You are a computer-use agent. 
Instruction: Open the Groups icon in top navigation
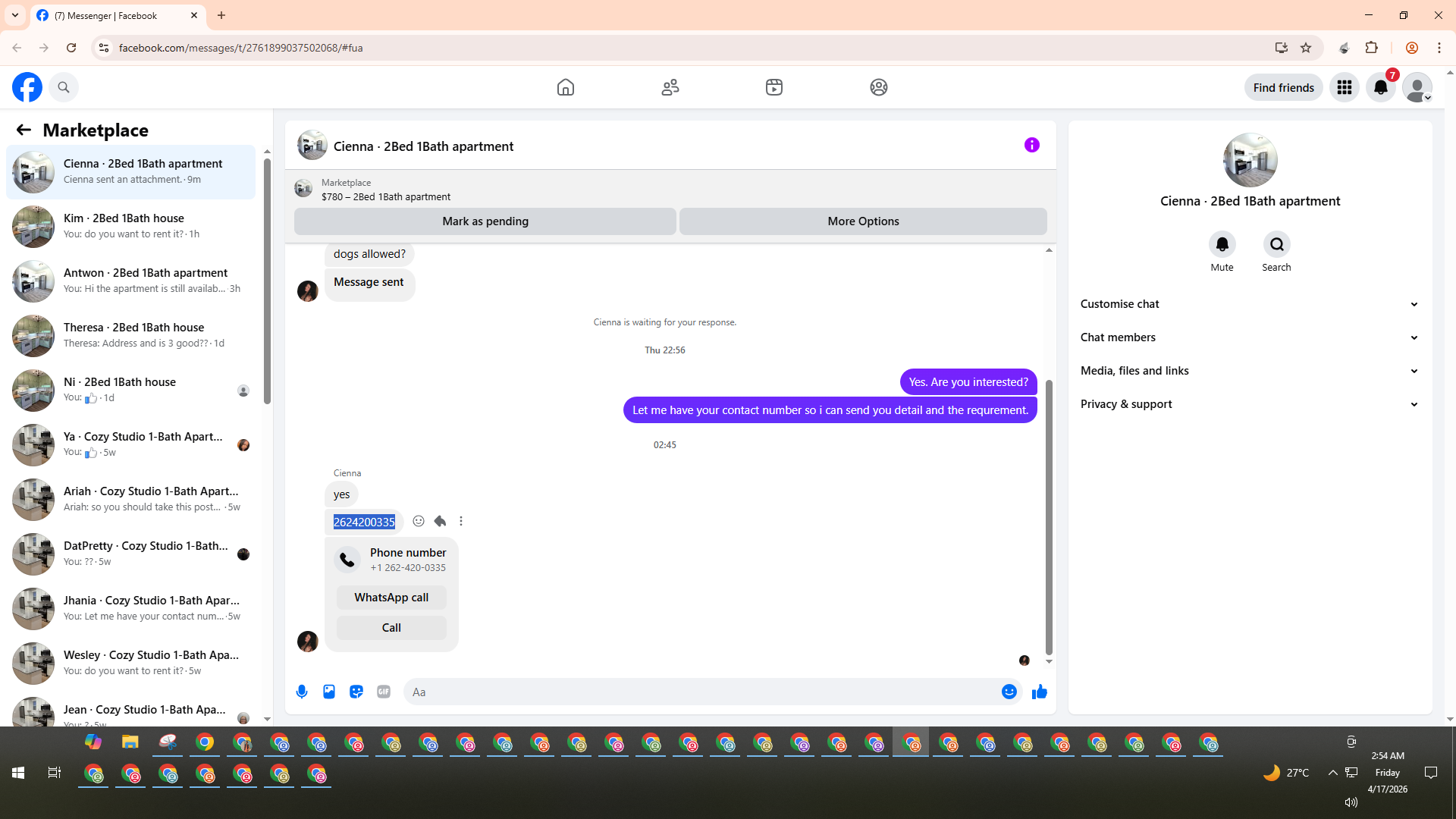pos(879,87)
